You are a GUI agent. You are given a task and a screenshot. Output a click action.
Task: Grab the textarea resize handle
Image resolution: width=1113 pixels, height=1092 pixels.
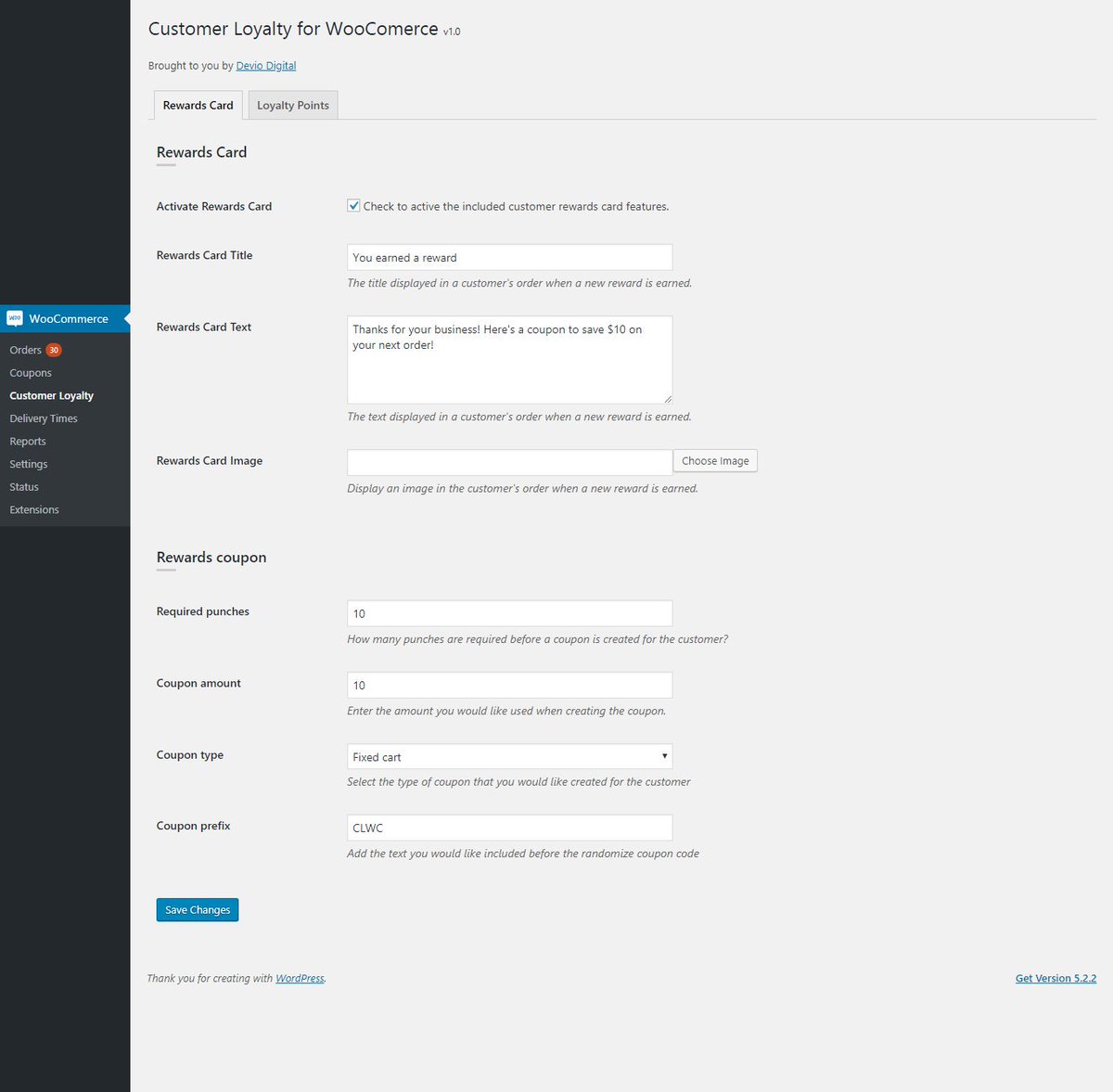[667, 398]
